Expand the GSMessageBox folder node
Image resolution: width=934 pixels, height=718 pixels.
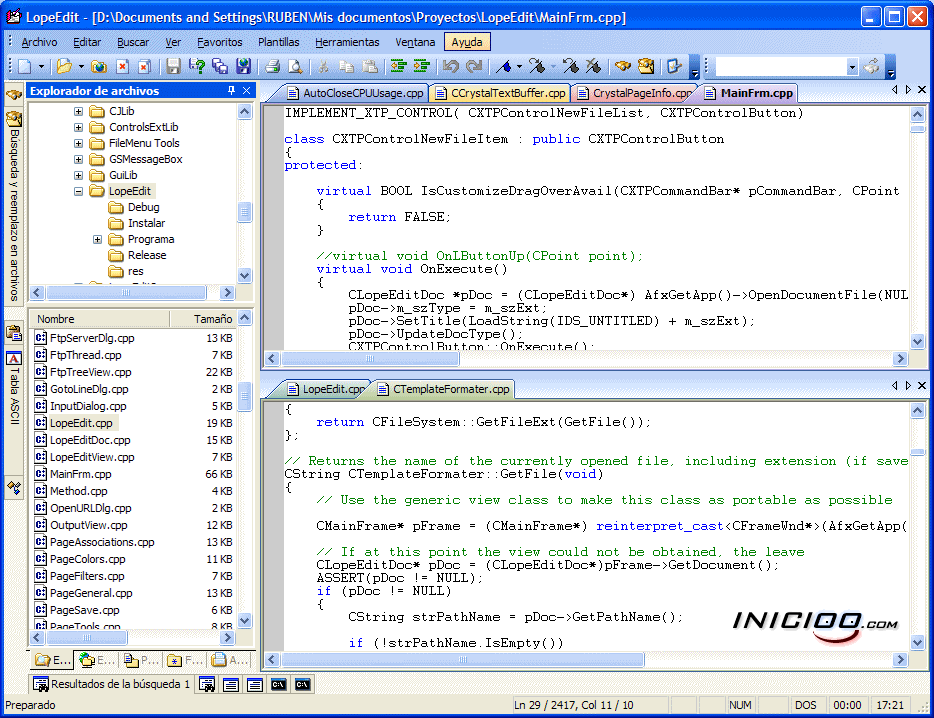[x=78, y=160]
